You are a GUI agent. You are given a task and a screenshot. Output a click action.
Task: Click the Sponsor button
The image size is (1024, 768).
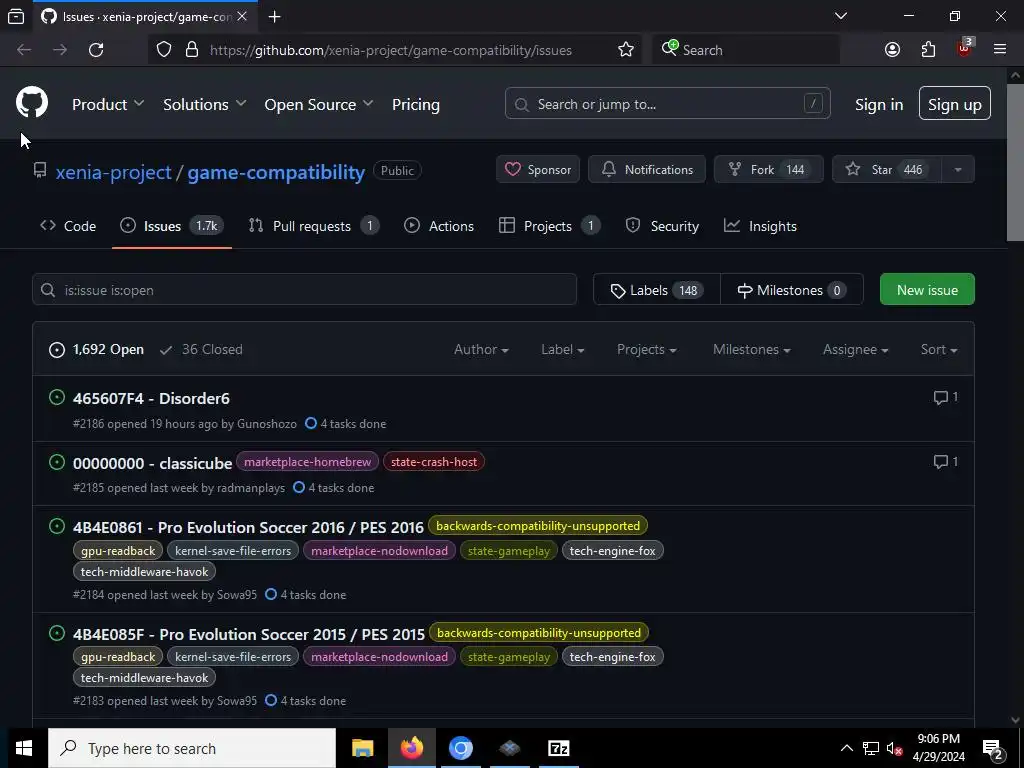(537, 170)
